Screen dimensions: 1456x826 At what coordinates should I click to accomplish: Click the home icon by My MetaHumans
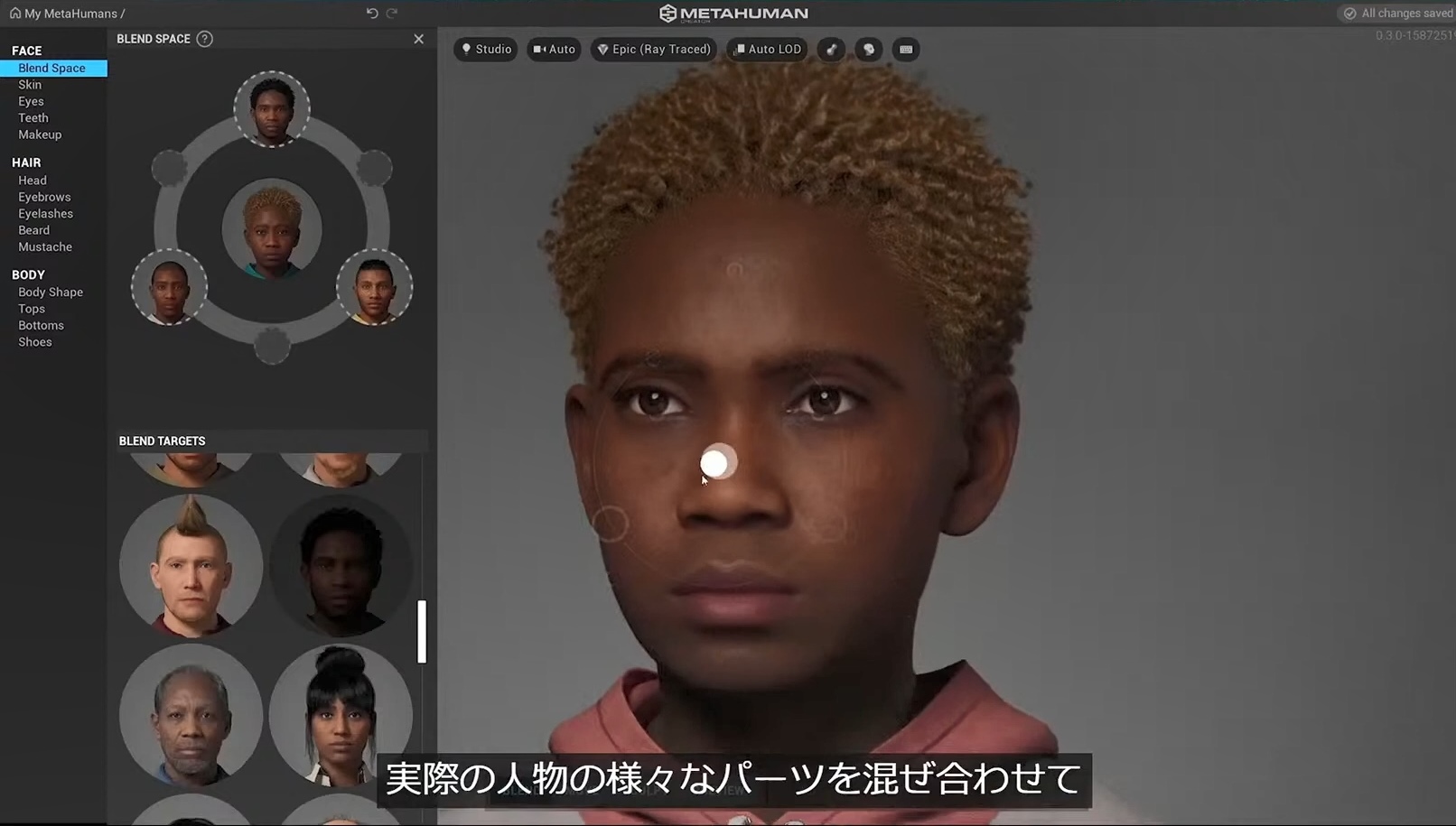tap(15, 13)
